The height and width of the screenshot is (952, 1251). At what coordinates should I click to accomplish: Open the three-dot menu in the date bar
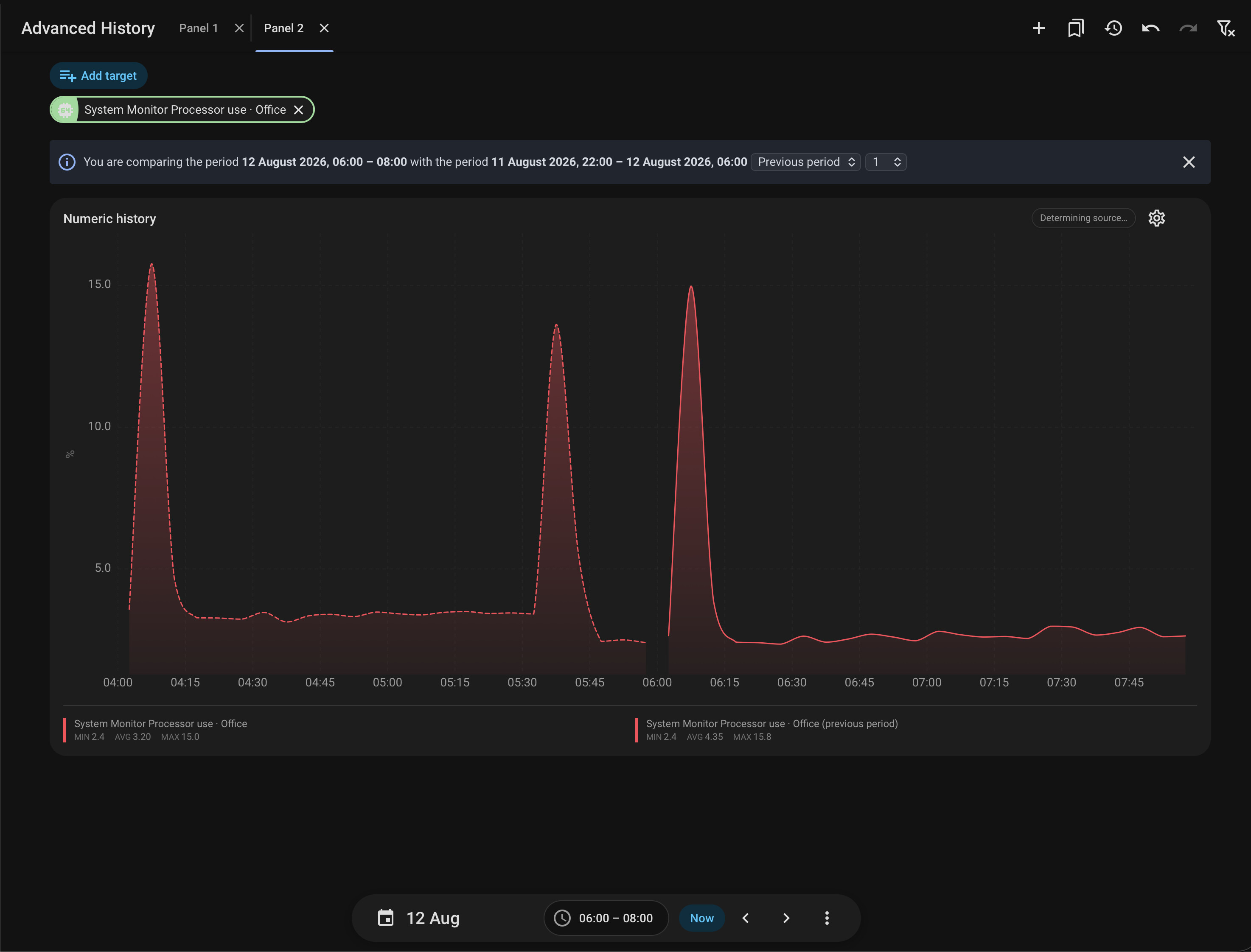pyautogui.click(x=827, y=918)
